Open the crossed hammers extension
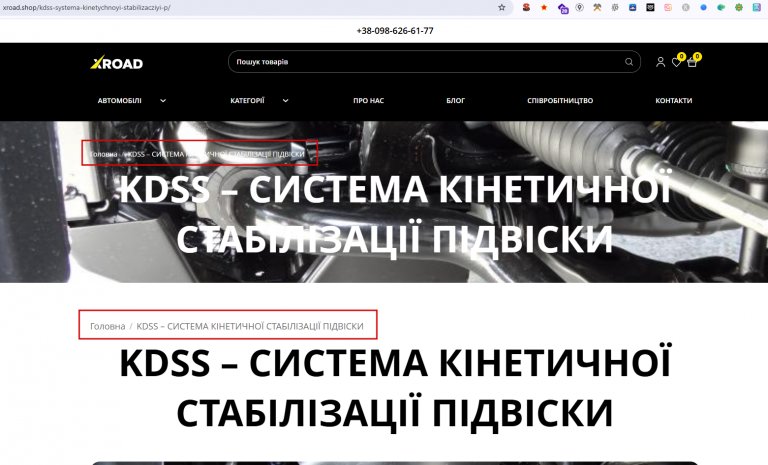768x465 pixels. [x=597, y=7]
